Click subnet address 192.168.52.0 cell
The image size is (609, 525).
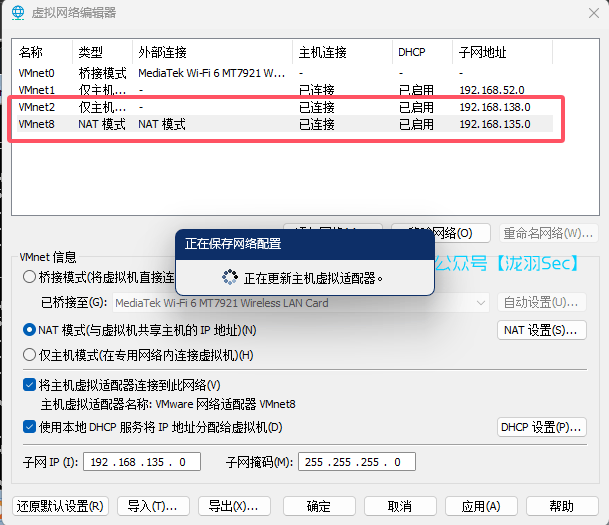point(492,90)
